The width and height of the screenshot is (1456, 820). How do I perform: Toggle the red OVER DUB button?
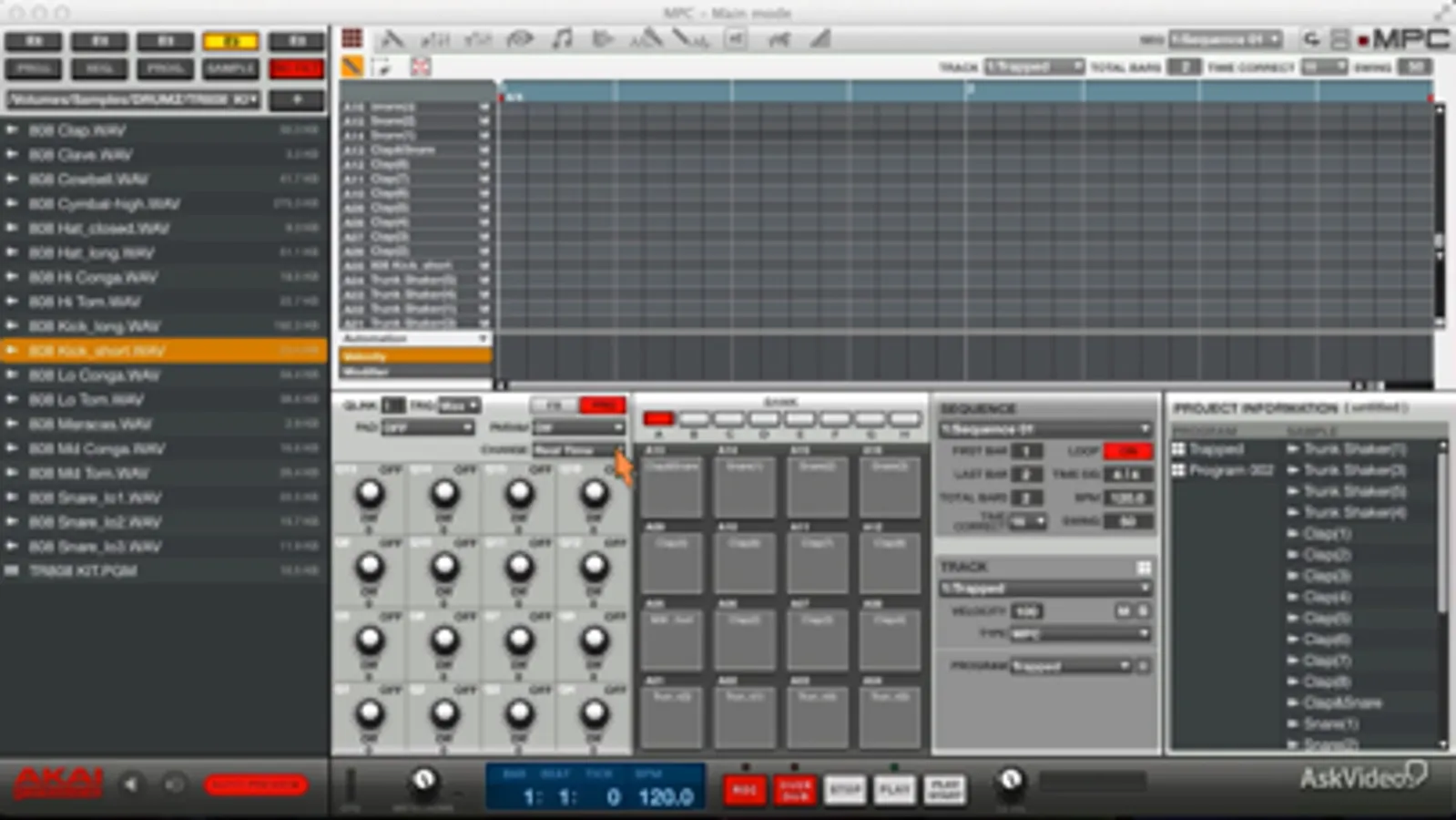[x=794, y=789]
